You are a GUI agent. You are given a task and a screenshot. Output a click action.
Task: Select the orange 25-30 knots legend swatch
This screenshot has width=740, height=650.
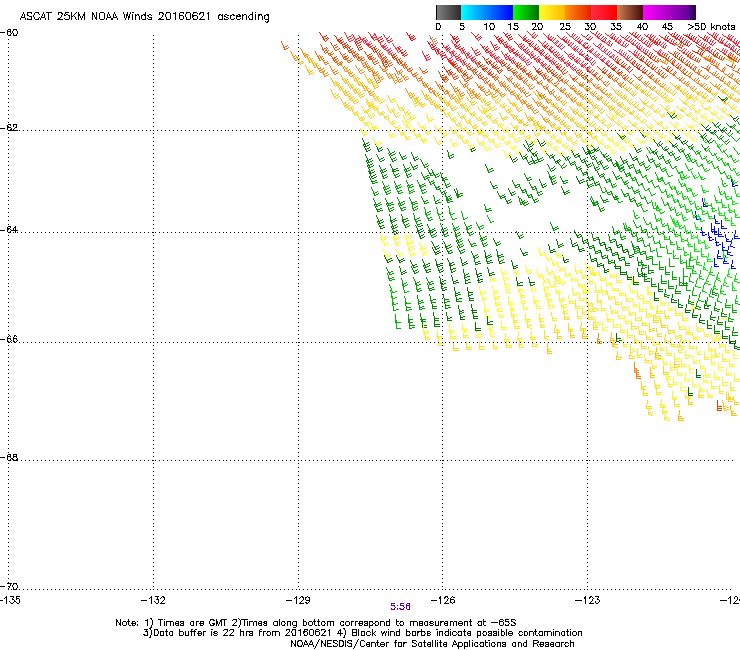578,12
